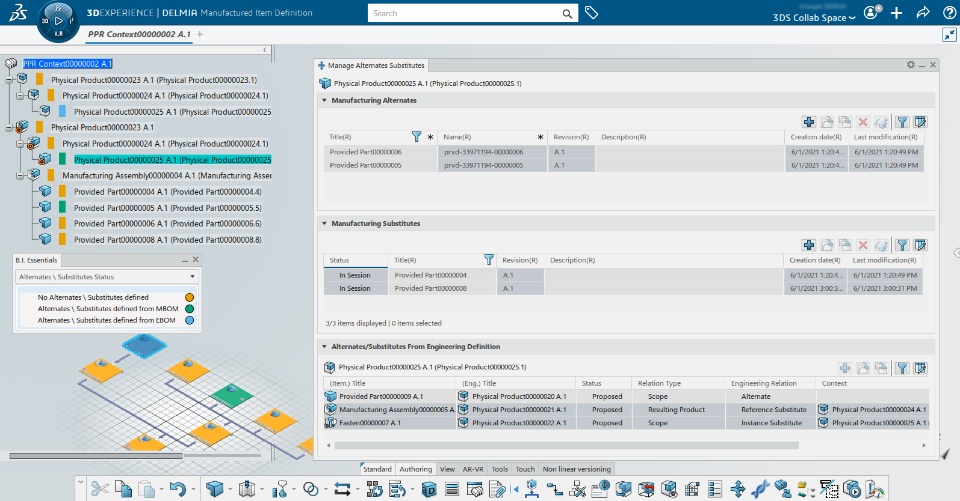The height and width of the screenshot is (501, 960).
Task: Click the blue move cross-arrows icon in action bar
Action: point(738,489)
